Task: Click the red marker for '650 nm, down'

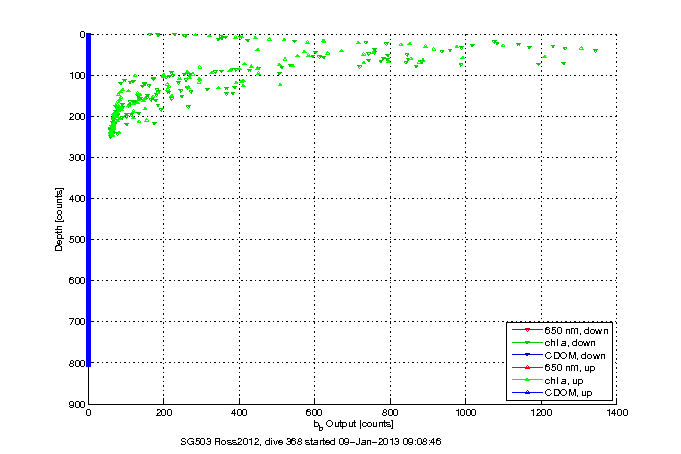Action: [x=527, y=330]
